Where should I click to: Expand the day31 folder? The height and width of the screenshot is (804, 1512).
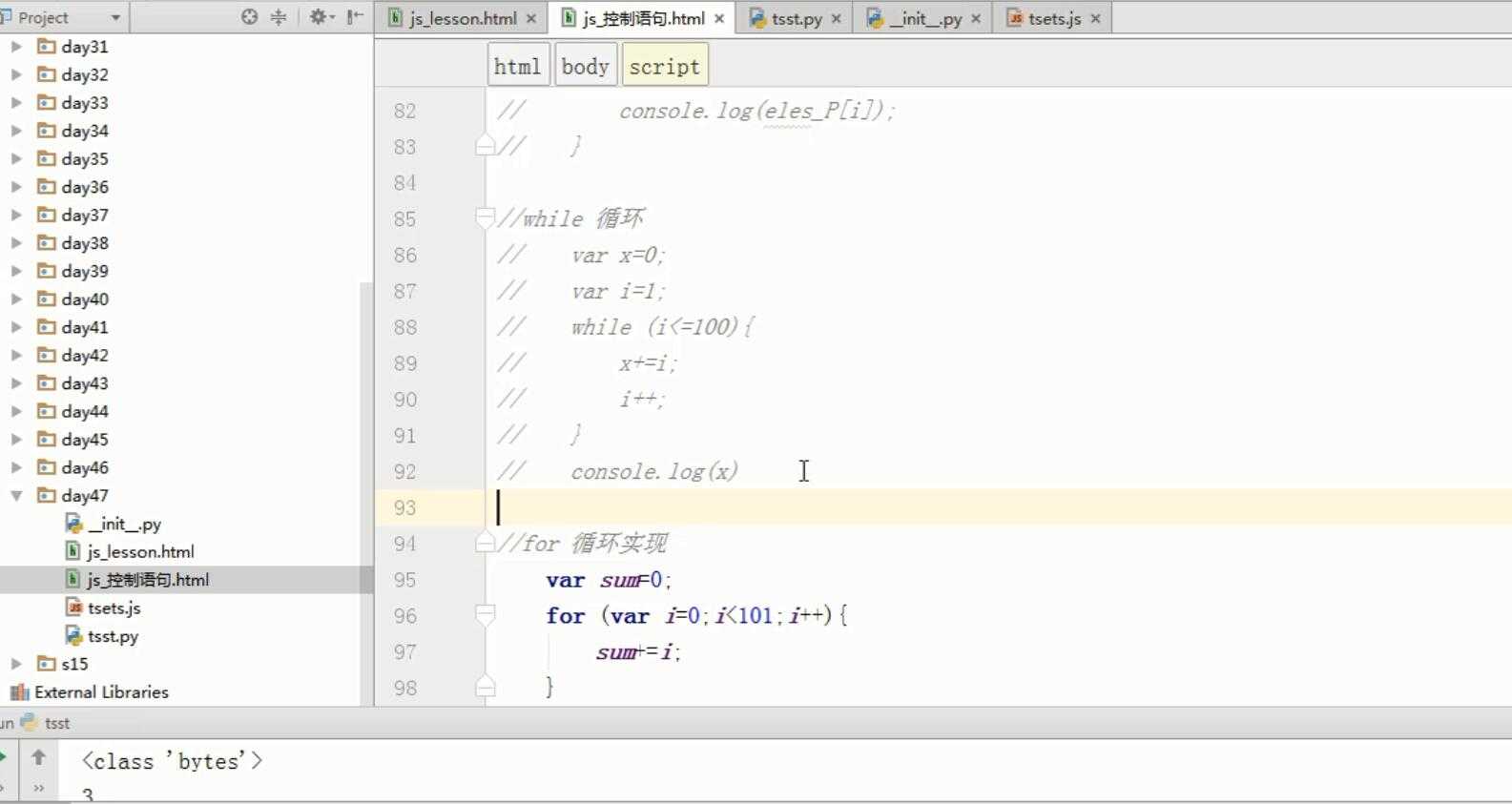tap(15, 46)
